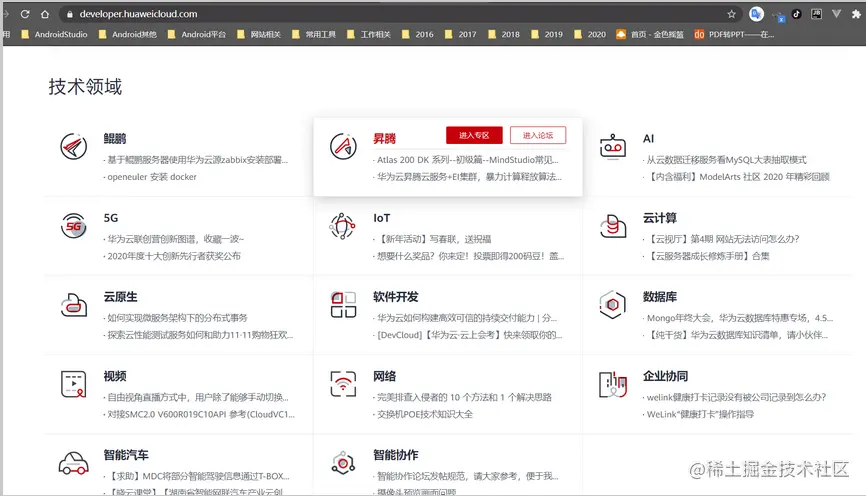Click the 鲲鹏 category icon

coord(73,146)
